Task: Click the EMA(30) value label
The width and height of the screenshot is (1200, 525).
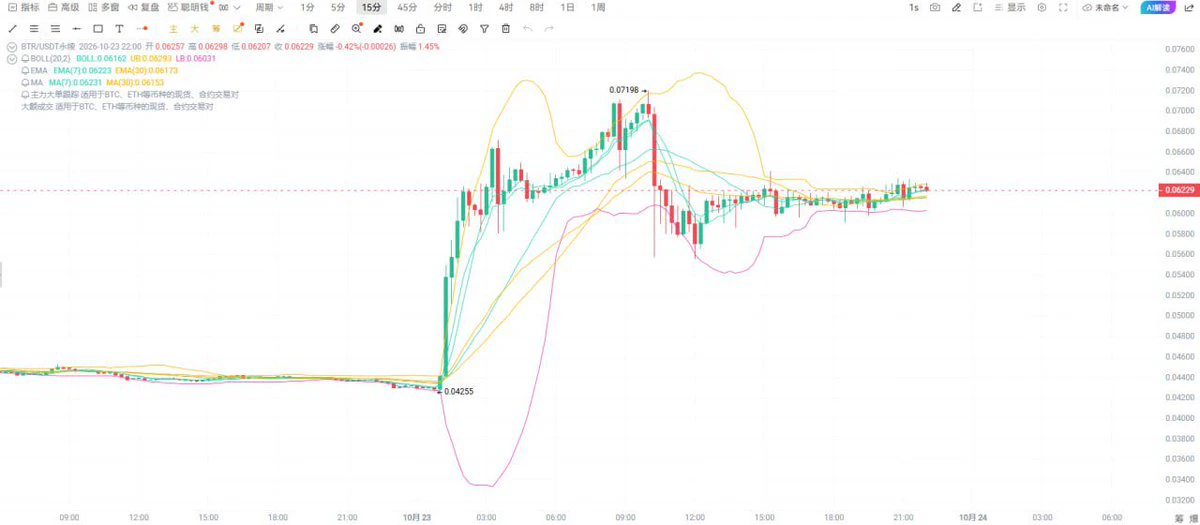Action: point(146,71)
